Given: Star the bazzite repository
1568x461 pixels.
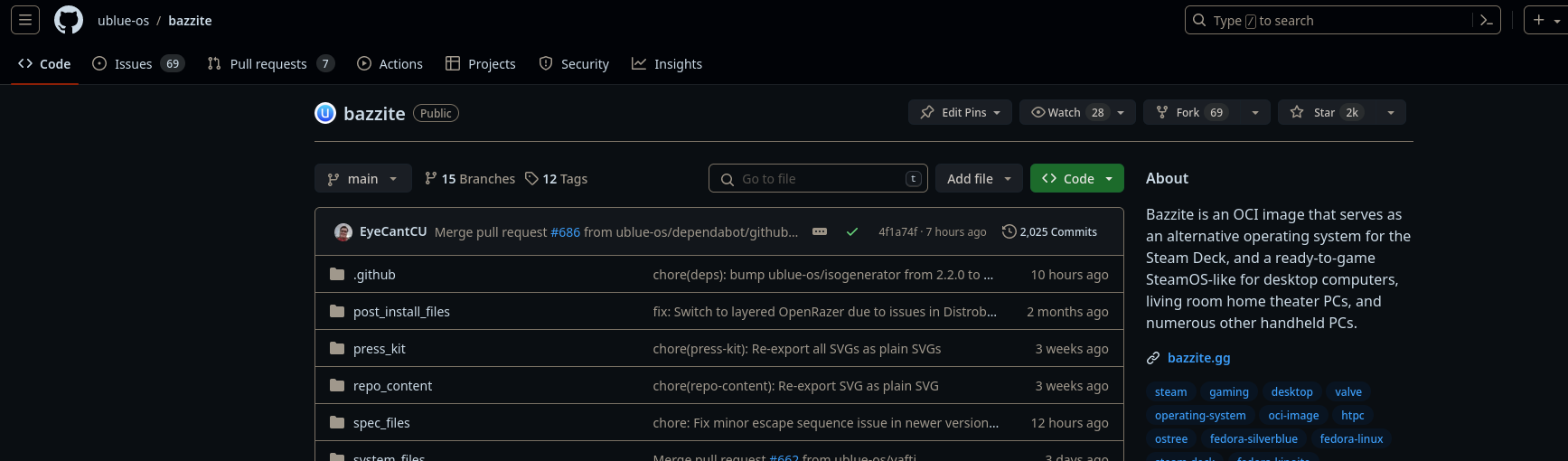Looking at the screenshot, I should point(1324,112).
